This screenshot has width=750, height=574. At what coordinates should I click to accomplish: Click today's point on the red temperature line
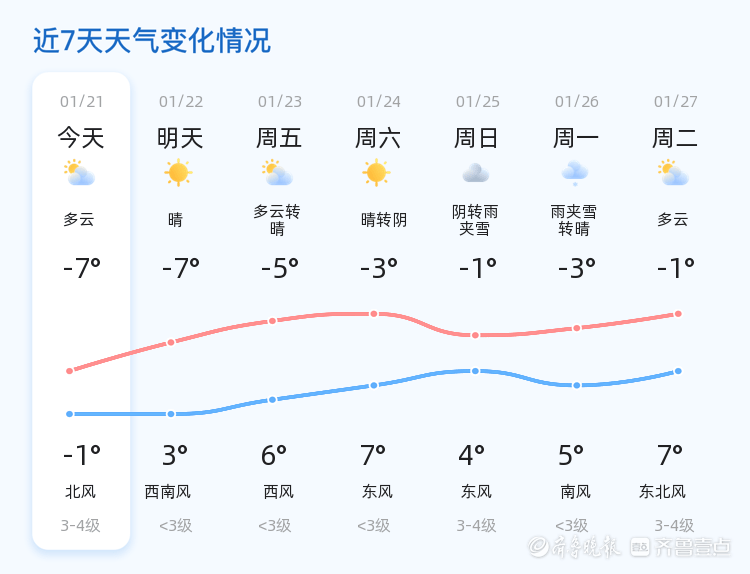tap(70, 371)
